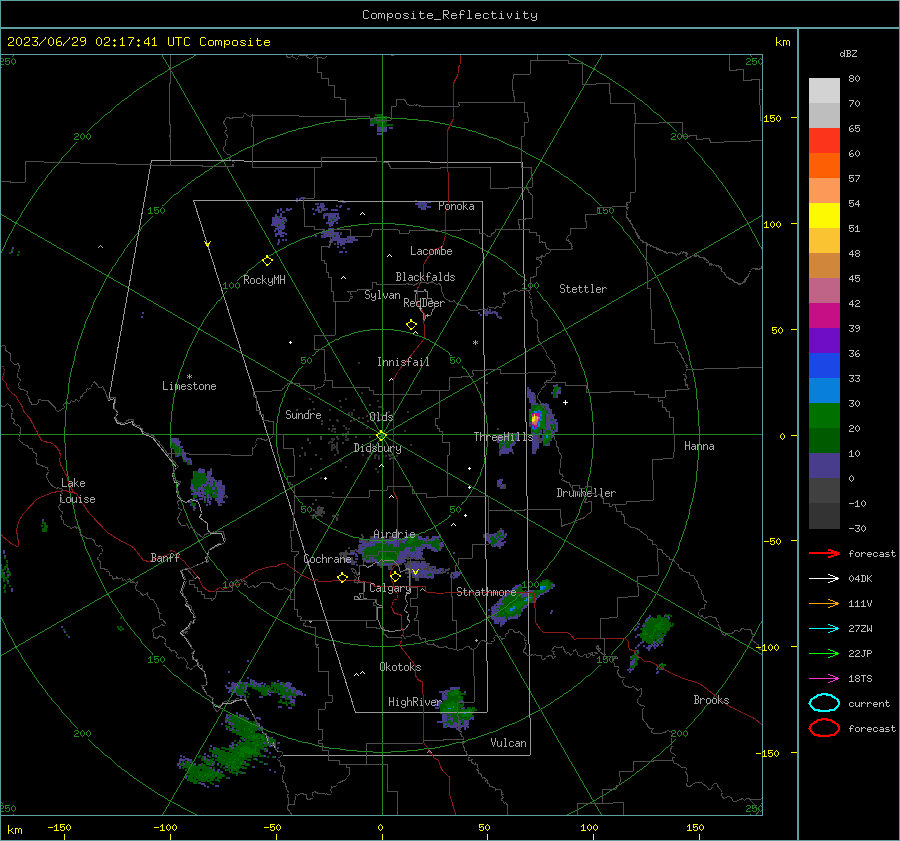Click the yellow diamond marker above Calgary label
Viewport: 900px width, 841px height.
[x=395, y=576]
